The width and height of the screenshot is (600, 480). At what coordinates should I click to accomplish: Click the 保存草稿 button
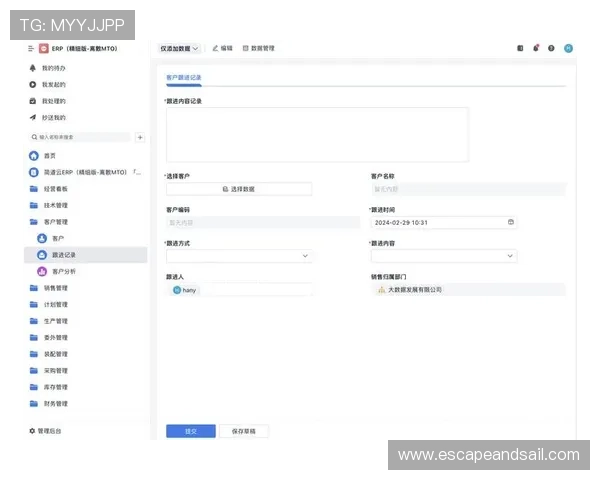click(244, 431)
